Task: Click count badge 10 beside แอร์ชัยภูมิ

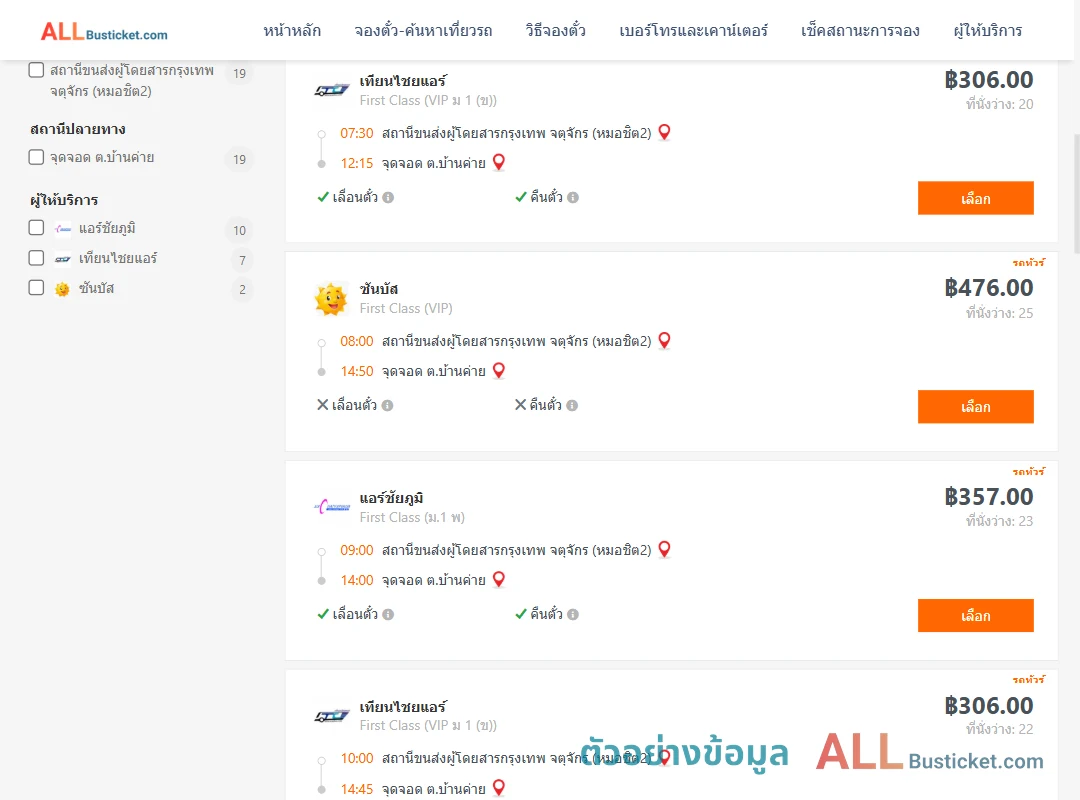Action: [x=239, y=230]
